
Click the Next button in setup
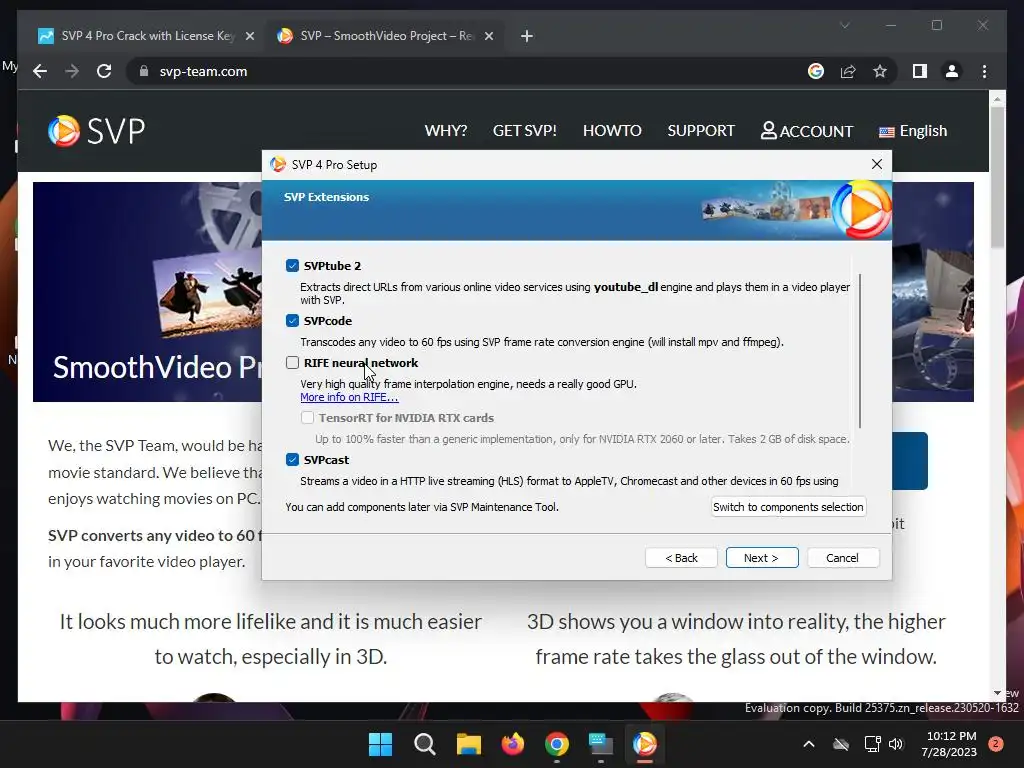pos(761,558)
